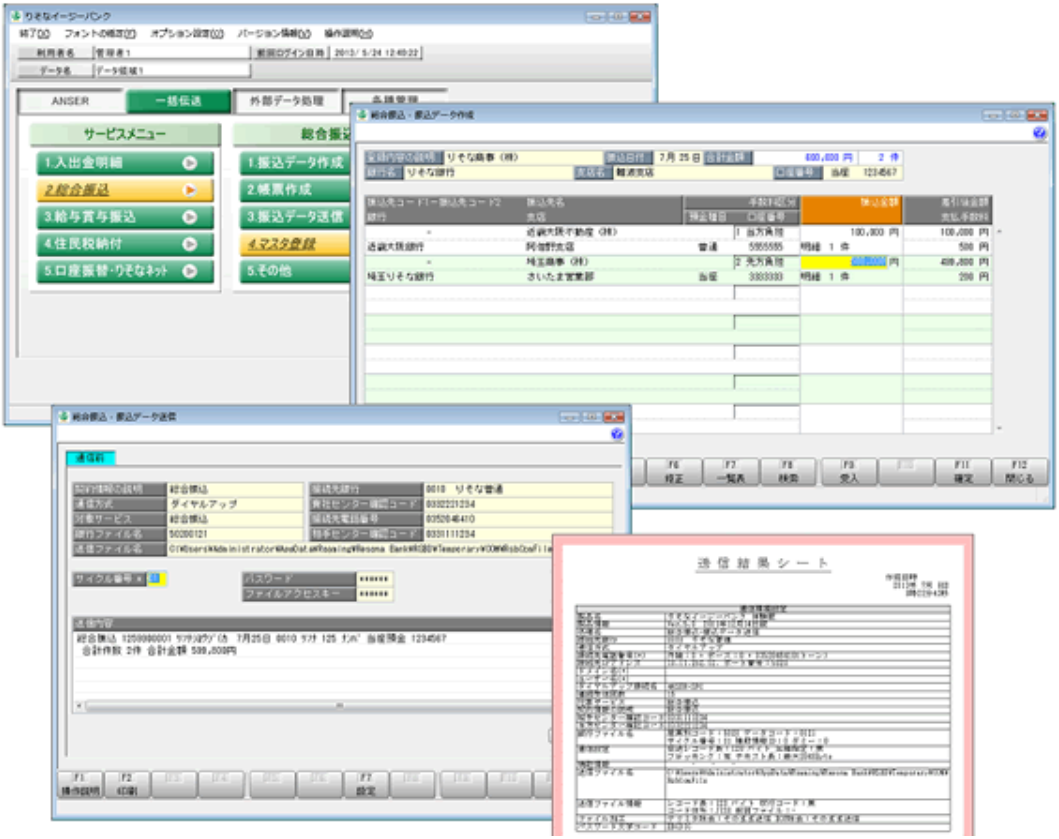The height and width of the screenshot is (839, 1059).
Task: Click F8 検索 function button
Action: tap(787, 472)
